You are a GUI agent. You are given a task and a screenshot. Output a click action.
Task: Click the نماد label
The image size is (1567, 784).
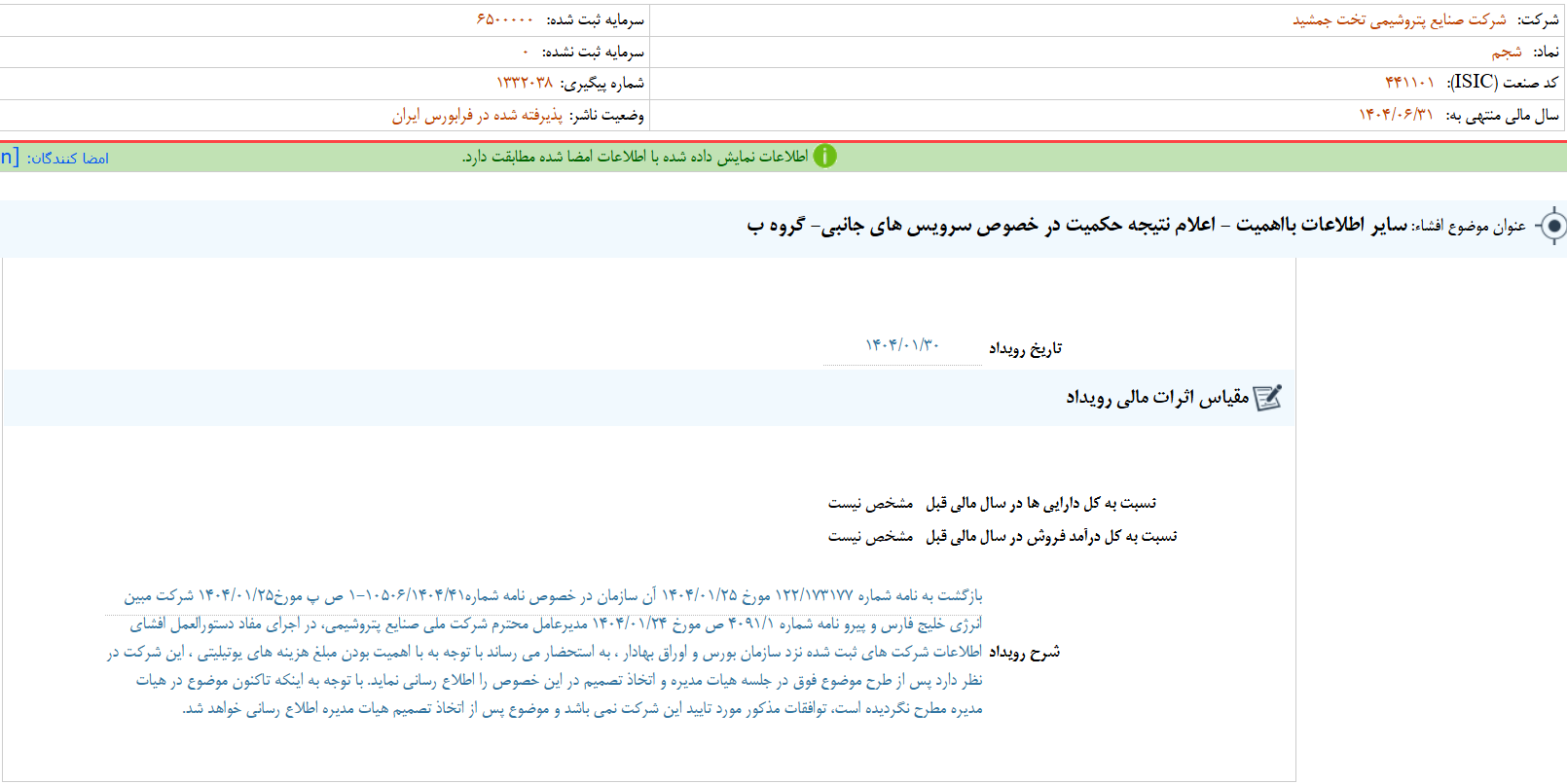pyautogui.click(x=1546, y=52)
